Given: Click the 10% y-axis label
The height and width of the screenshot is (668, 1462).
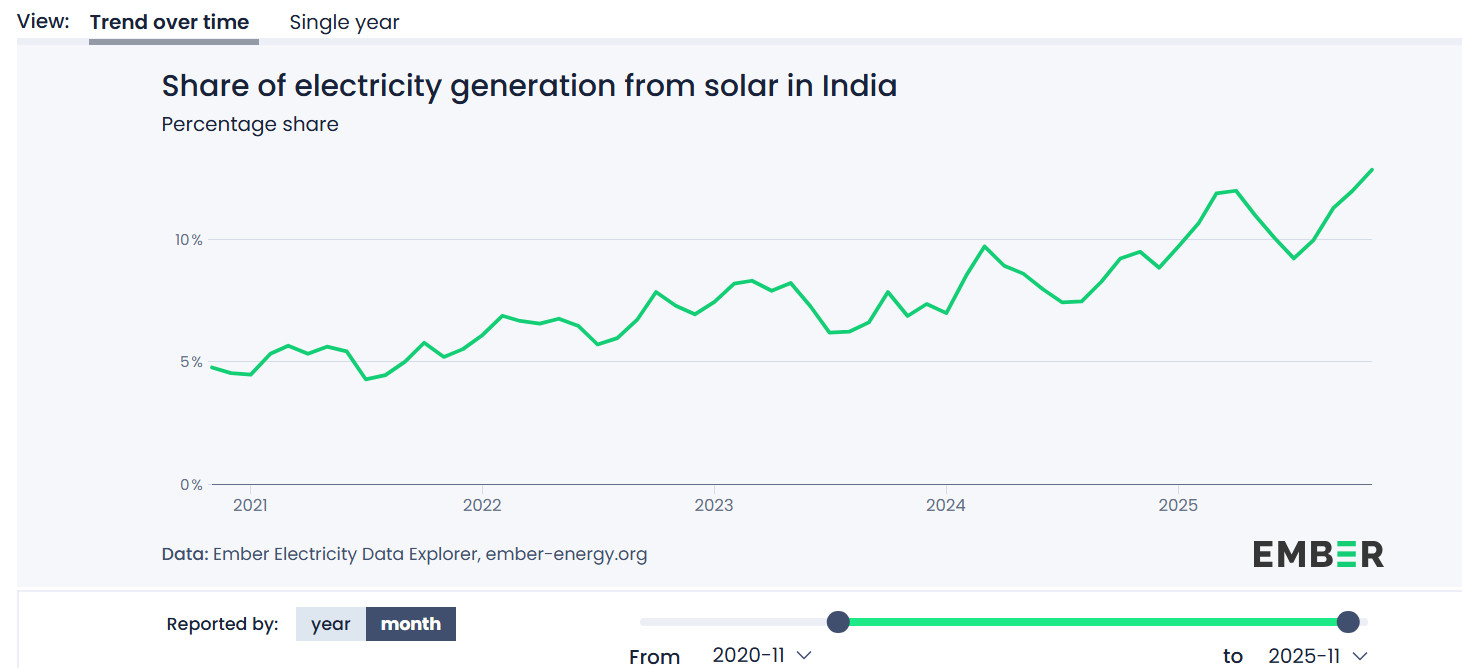Looking at the screenshot, I should pos(189,240).
